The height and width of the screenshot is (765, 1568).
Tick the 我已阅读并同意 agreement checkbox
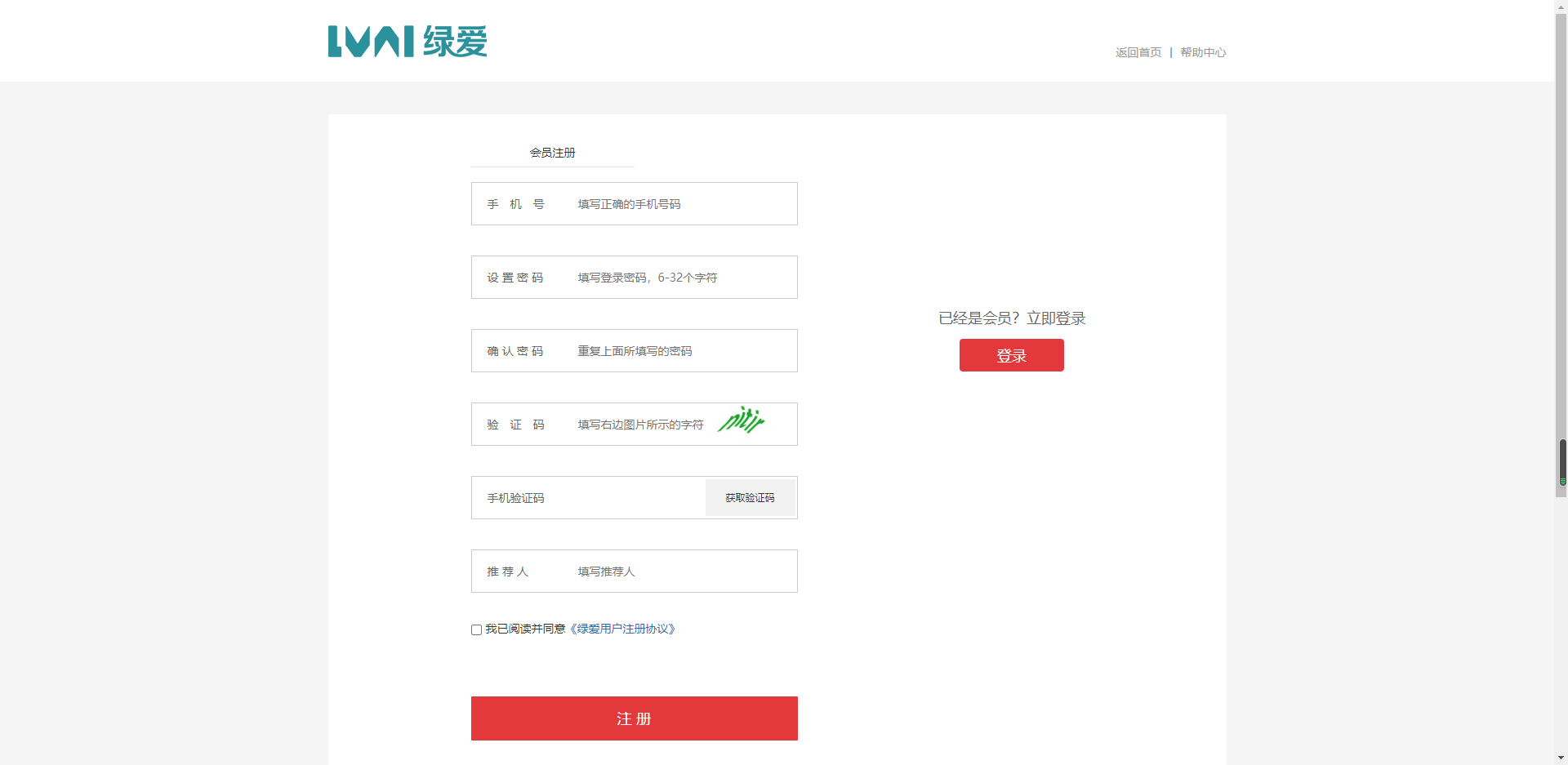[476, 629]
